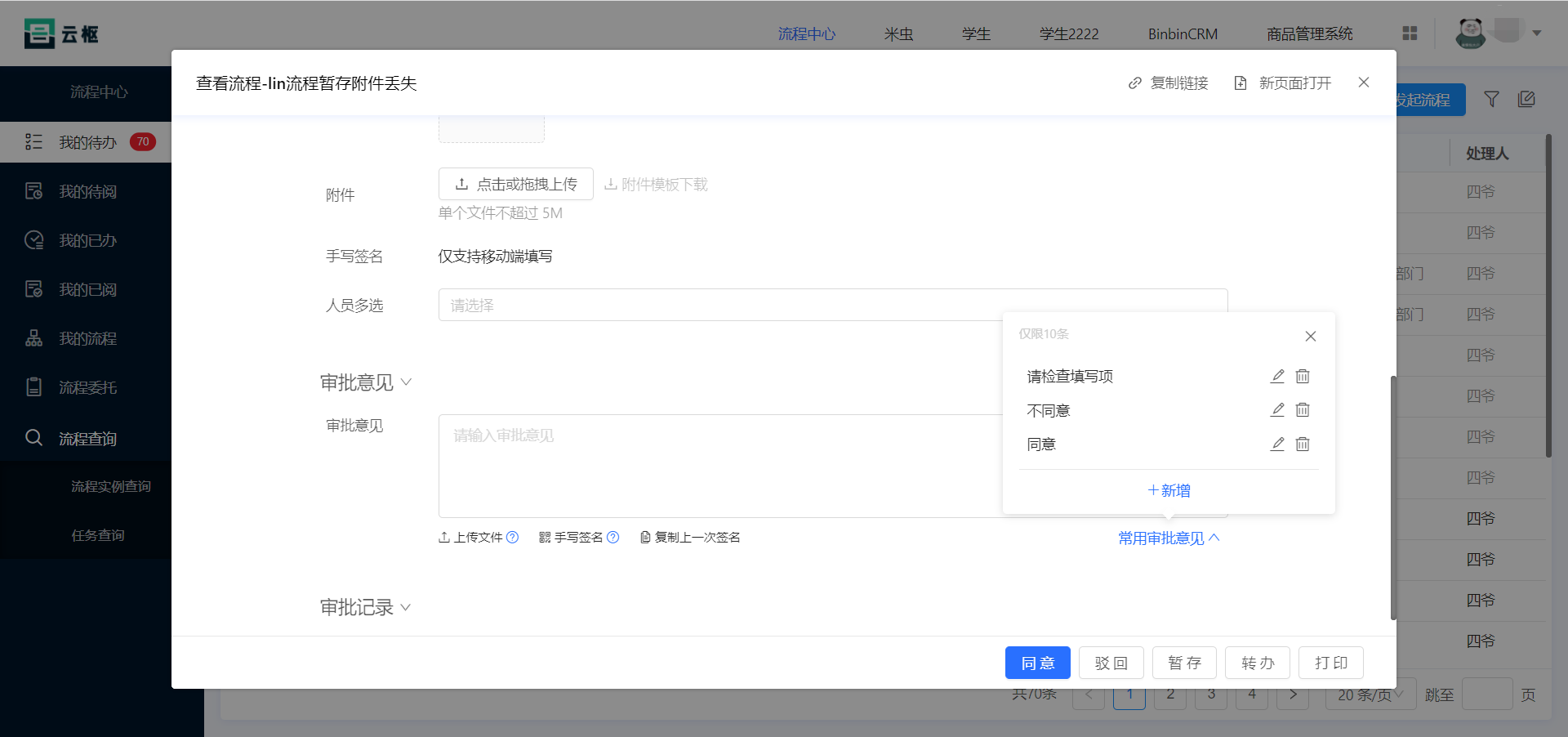1568x737 pixels.
Task: Go to page 2 in pagination
Action: pyautogui.click(x=1170, y=695)
